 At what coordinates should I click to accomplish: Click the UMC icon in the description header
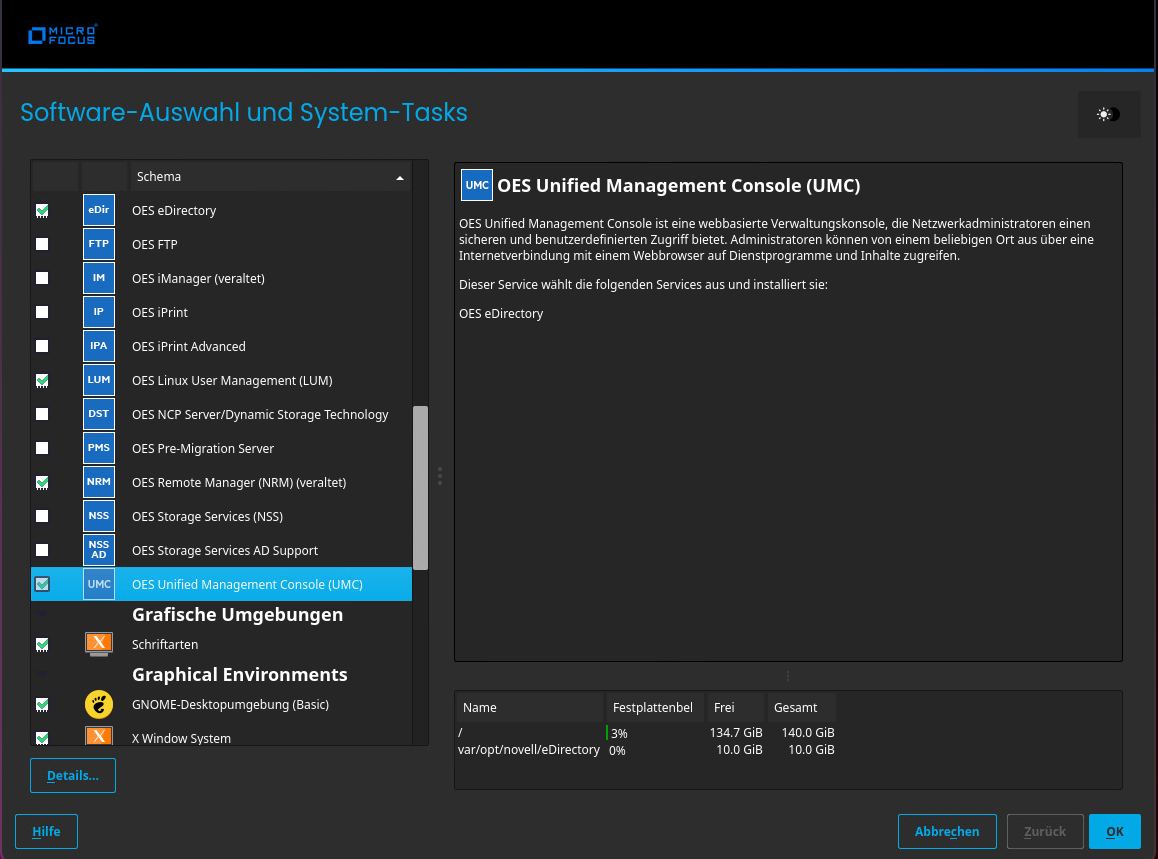[476, 184]
